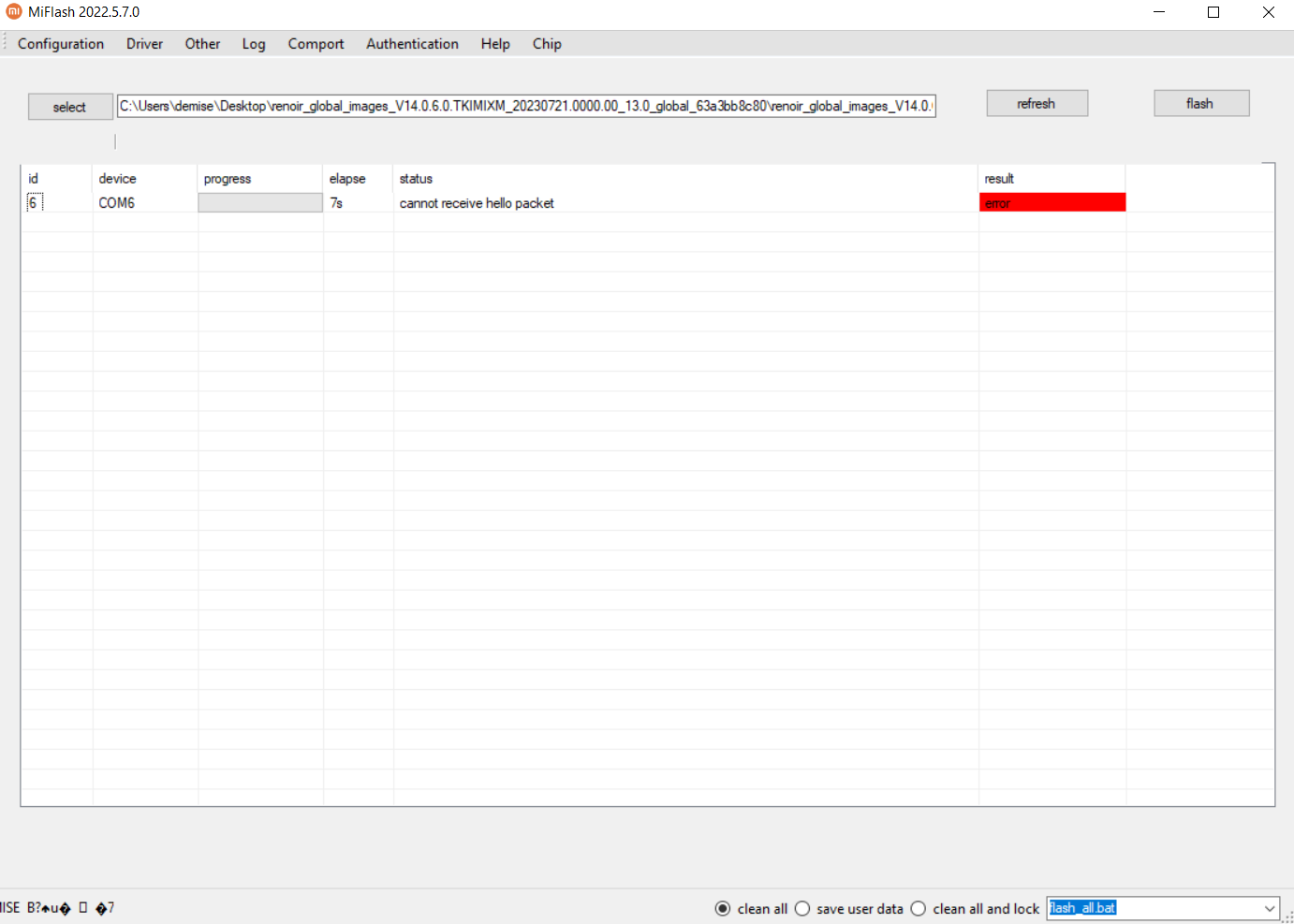Open the Comport menu
The image size is (1294, 924).
pos(316,44)
